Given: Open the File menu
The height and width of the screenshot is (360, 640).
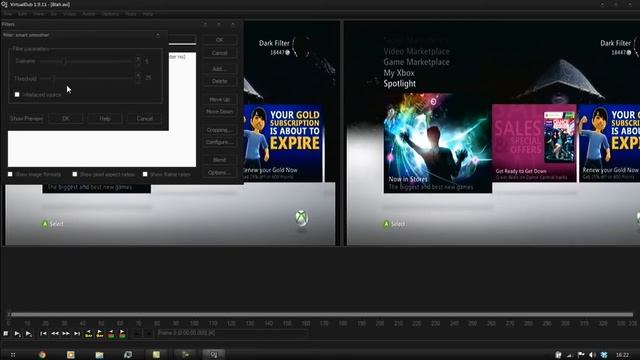Looking at the screenshot, I should 8,14.
